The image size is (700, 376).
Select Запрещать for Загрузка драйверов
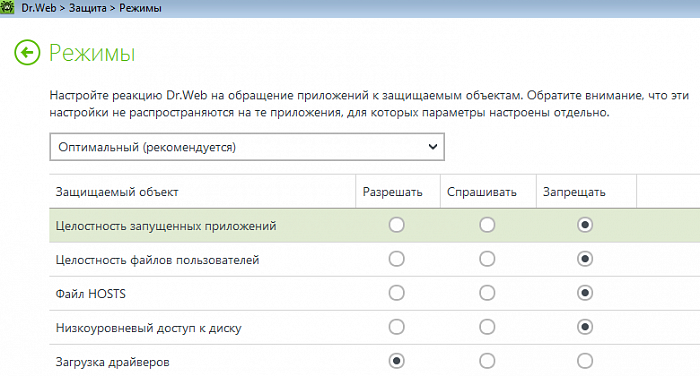[x=585, y=361]
